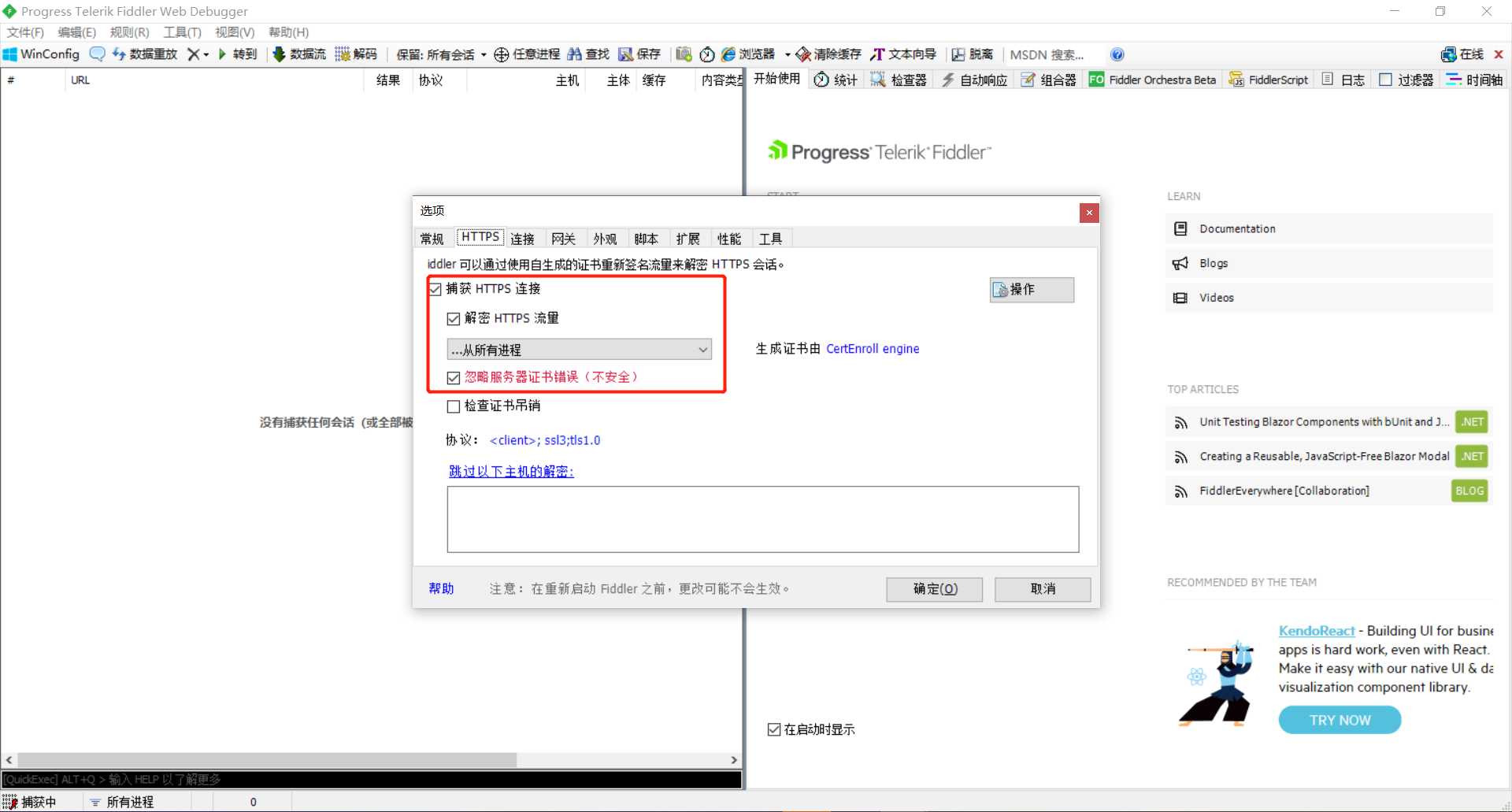Click the 帮助 help link in dialog
The image size is (1512, 812).
click(441, 588)
